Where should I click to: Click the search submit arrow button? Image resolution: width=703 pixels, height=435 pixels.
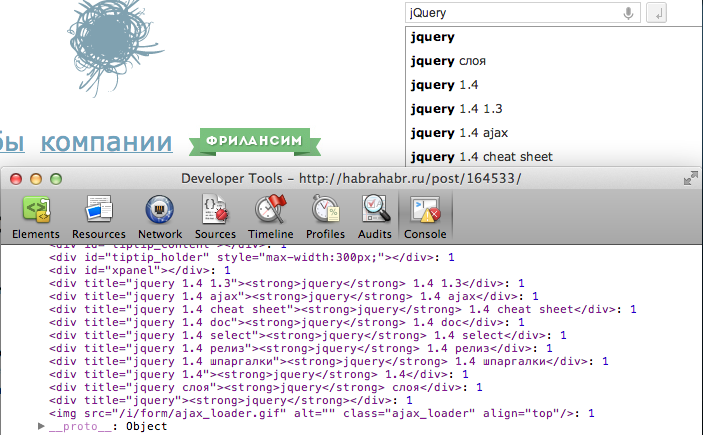(x=656, y=13)
